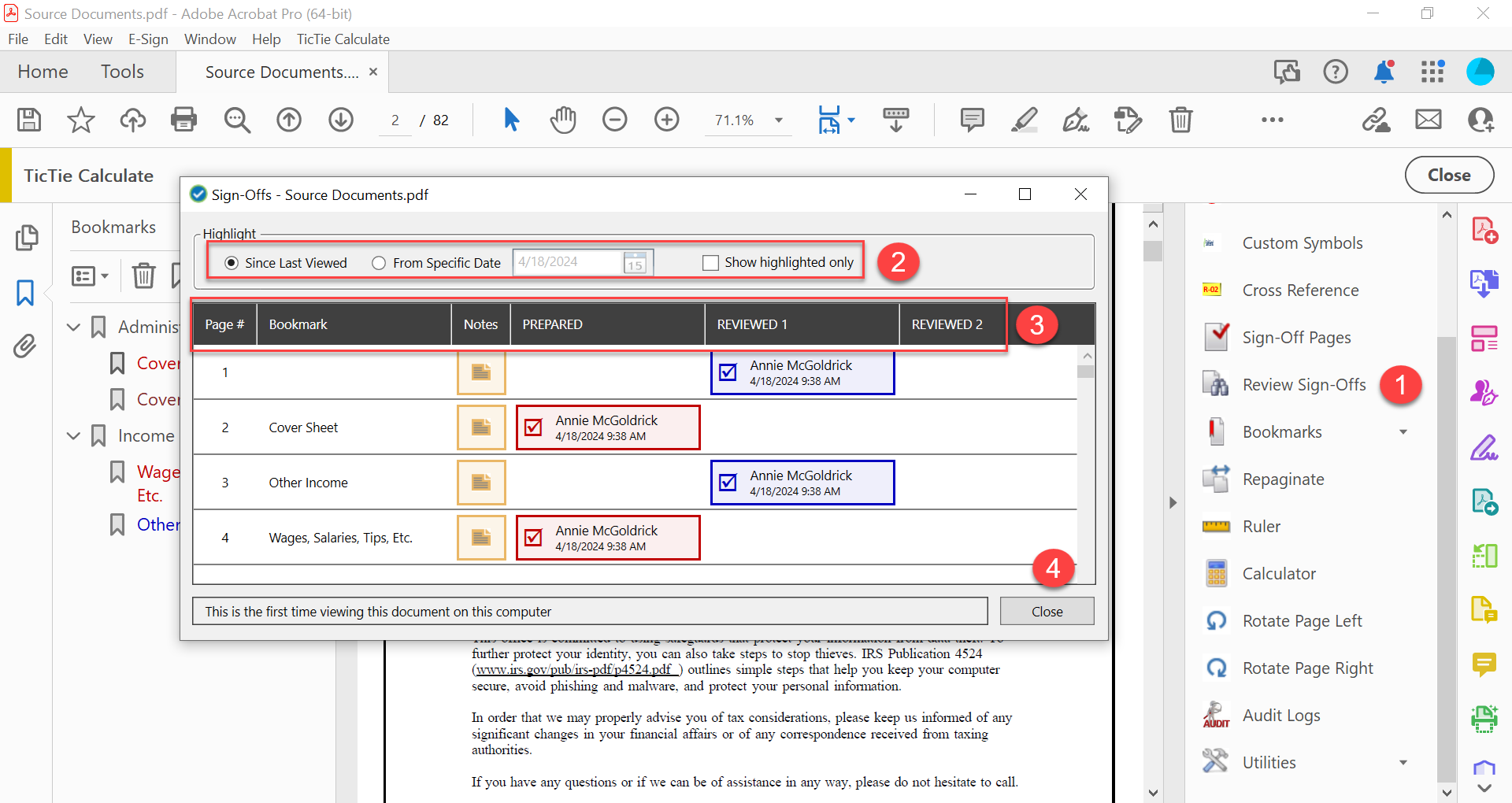This screenshot has width=1512, height=803.
Task: Go to previous page arrow icon
Action: click(289, 120)
